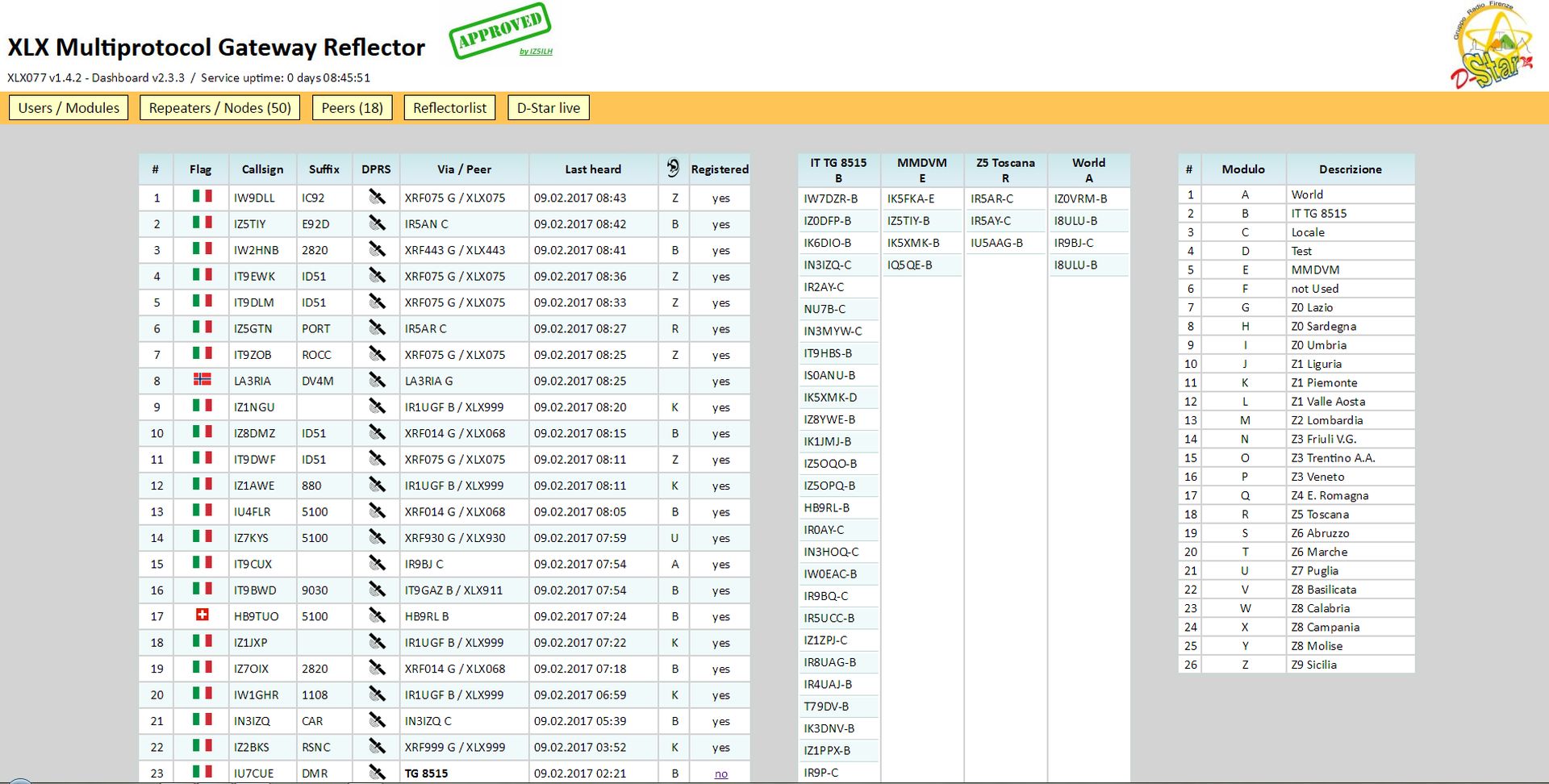Open the Reflectorlist tab

[449, 108]
